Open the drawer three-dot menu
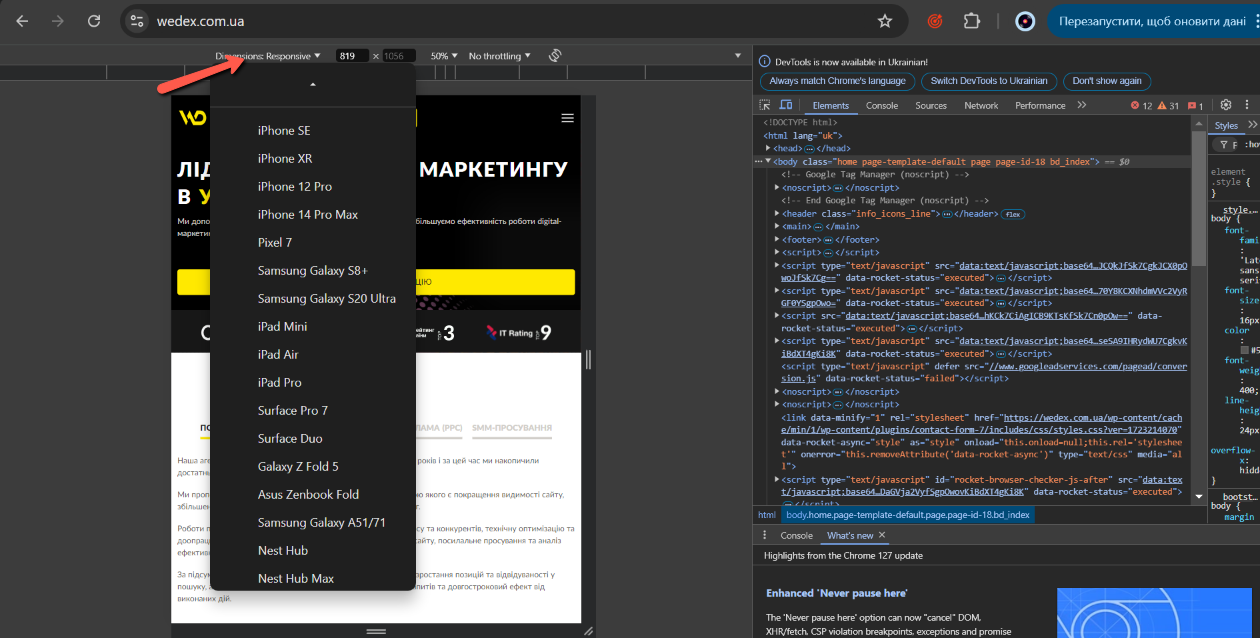The height and width of the screenshot is (638, 1260). pos(765,535)
